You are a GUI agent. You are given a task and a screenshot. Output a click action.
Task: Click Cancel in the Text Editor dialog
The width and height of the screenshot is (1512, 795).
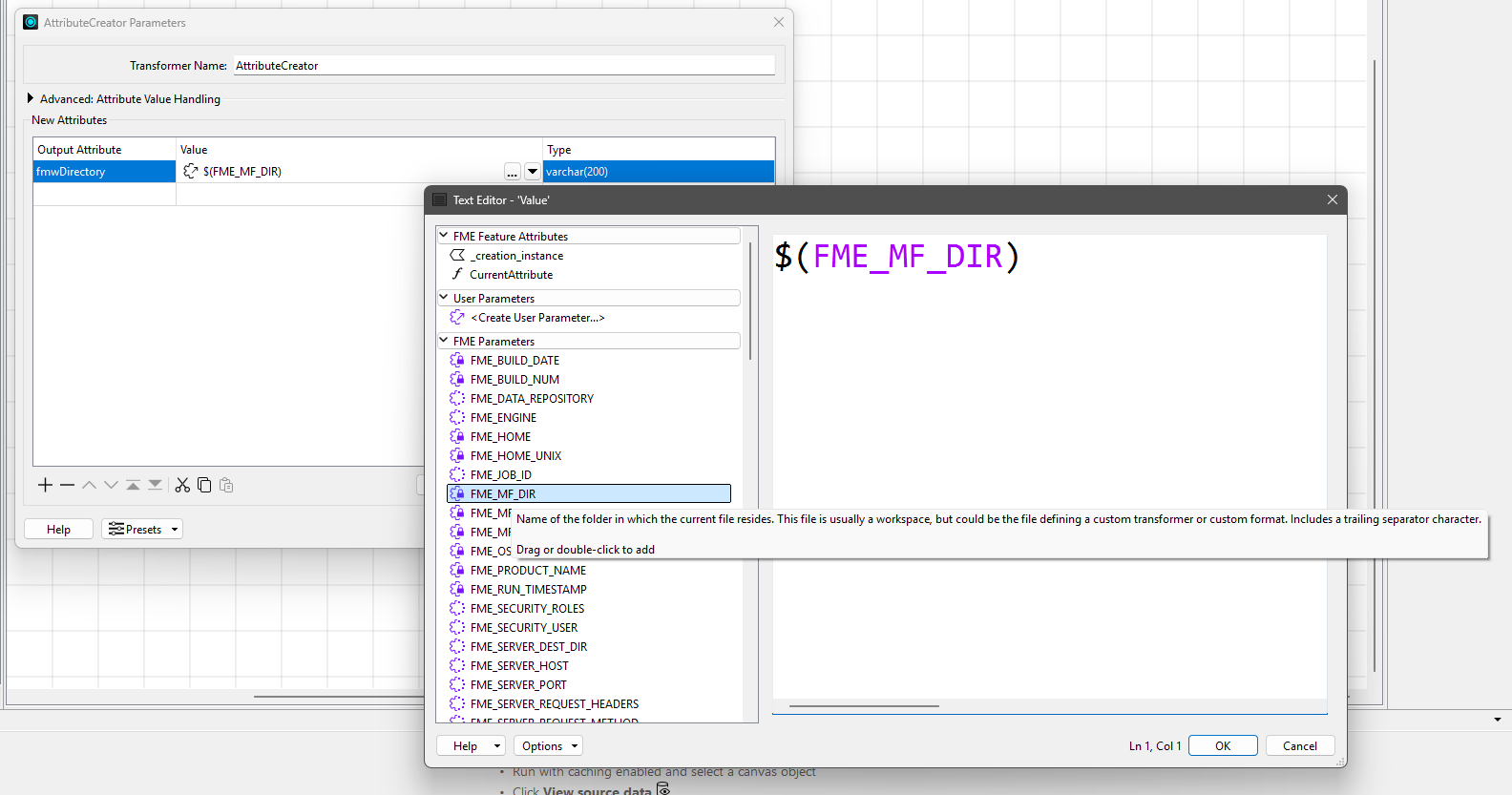[1300, 746]
